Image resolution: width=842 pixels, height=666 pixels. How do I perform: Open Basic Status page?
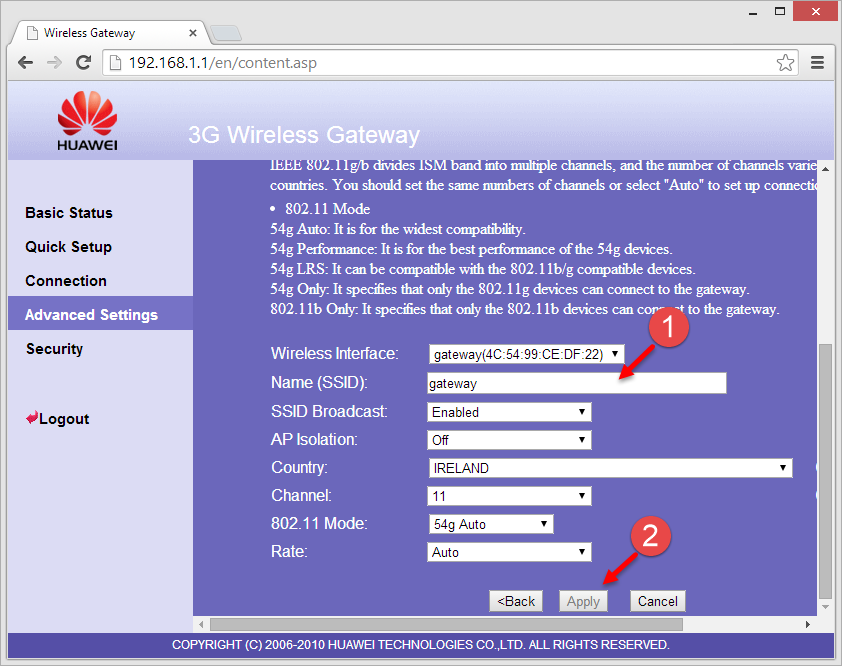click(69, 213)
